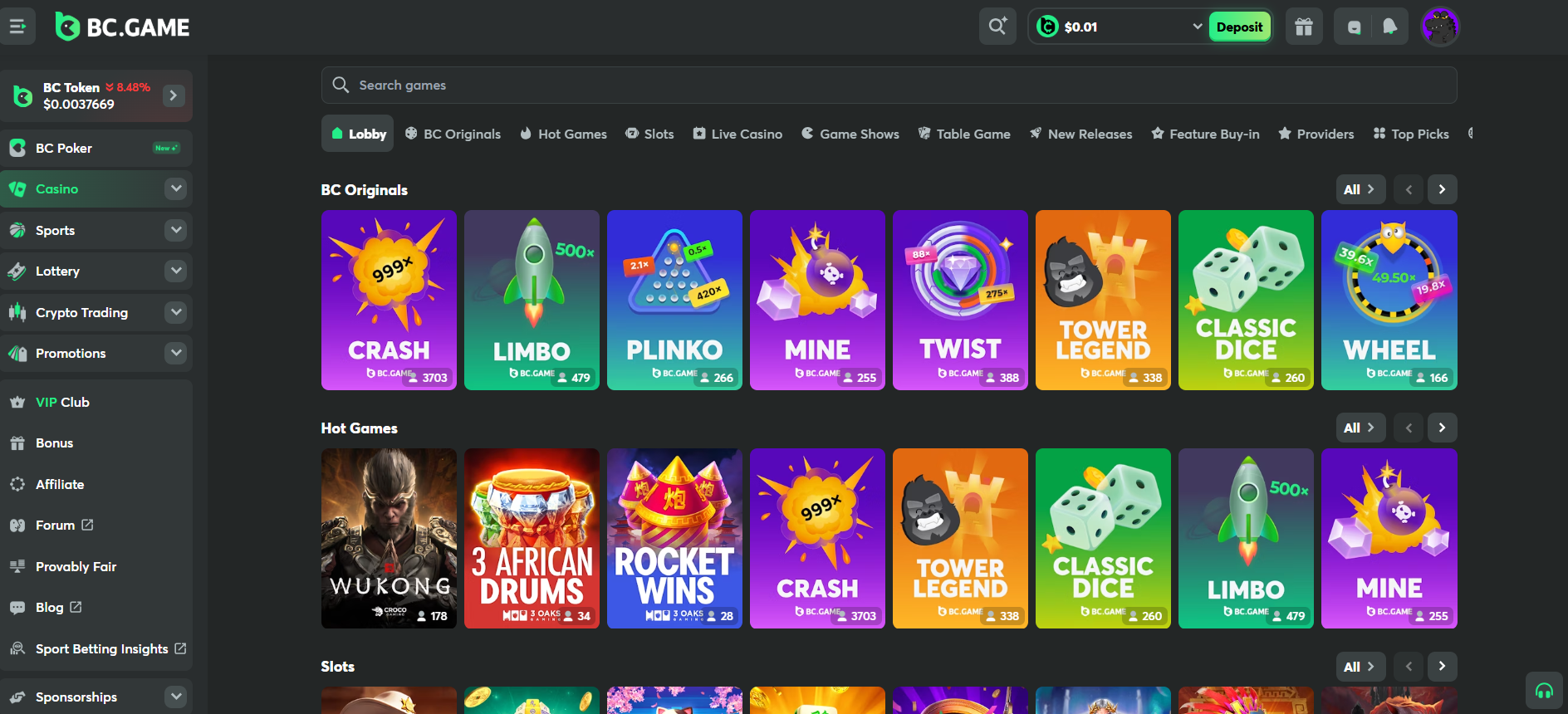
Task: Expand the Sports sidebar section
Action: 175,230
